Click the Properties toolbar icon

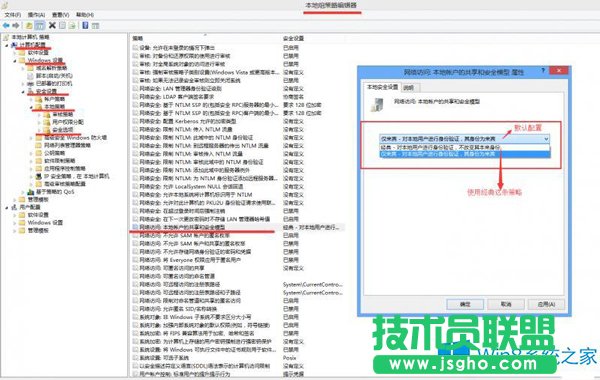(62, 26)
